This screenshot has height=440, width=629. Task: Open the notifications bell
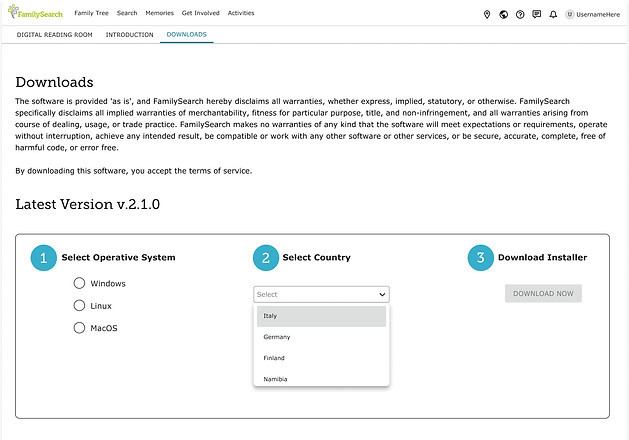point(553,14)
